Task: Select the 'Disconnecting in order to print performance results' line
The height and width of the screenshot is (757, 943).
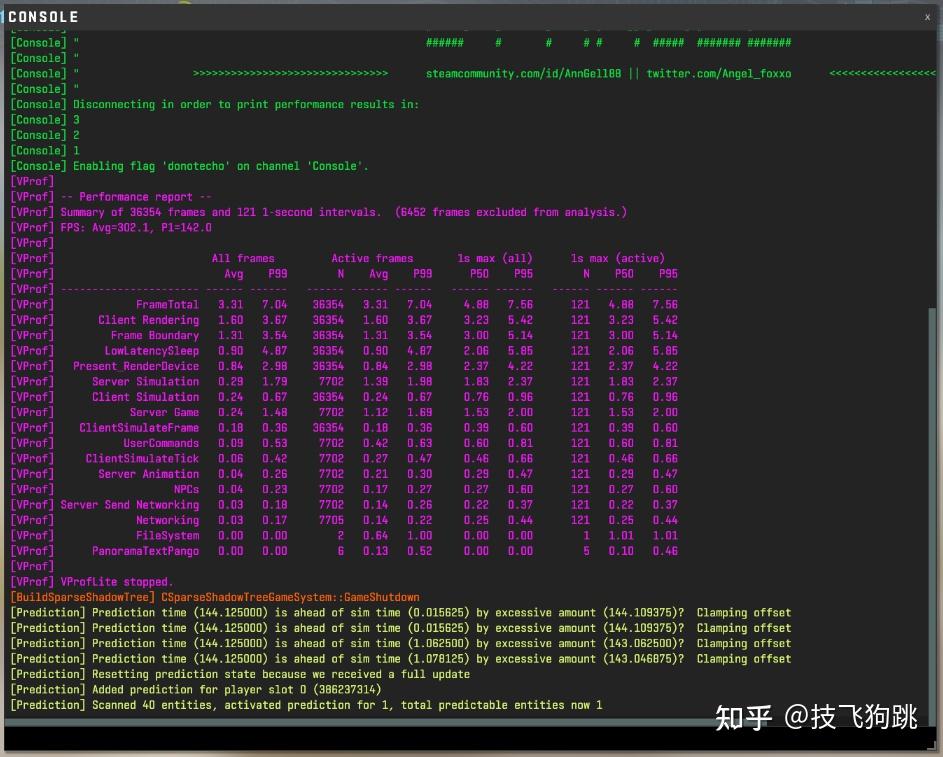Action: click(x=215, y=105)
